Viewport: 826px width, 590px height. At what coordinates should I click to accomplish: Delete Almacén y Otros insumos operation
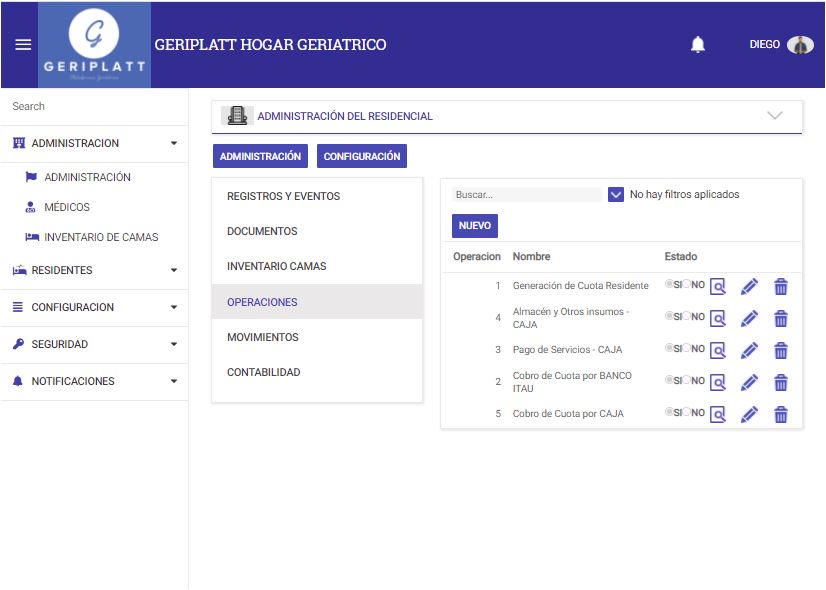tap(781, 319)
